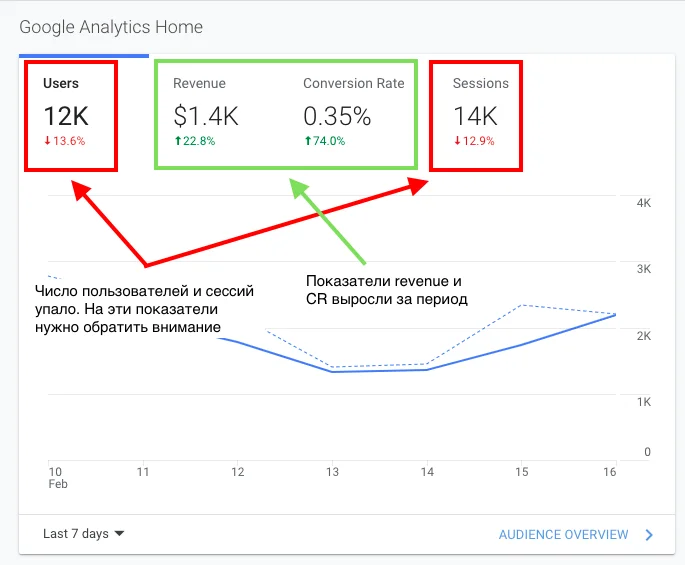Image resolution: width=685 pixels, height=565 pixels.
Task: Click the dashed line peak at 15
Action: click(522, 305)
